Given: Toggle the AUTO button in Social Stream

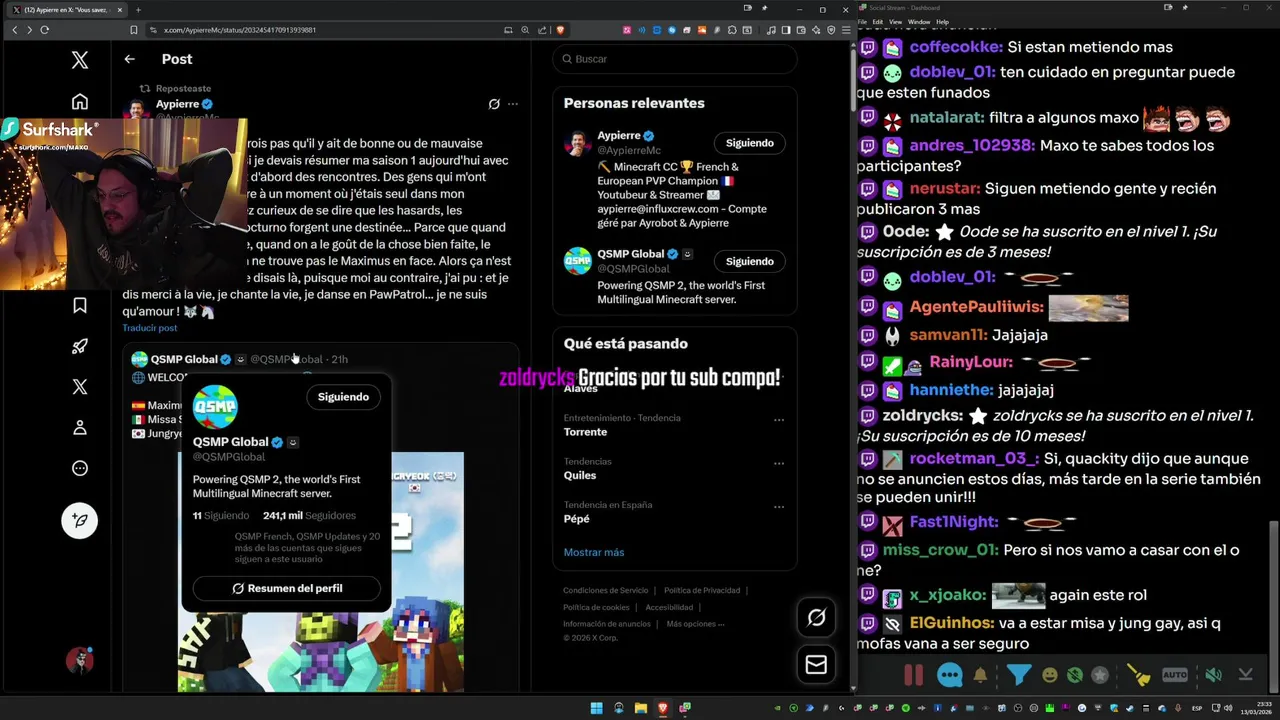Looking at the screenshot, I should click(1175, 675).
